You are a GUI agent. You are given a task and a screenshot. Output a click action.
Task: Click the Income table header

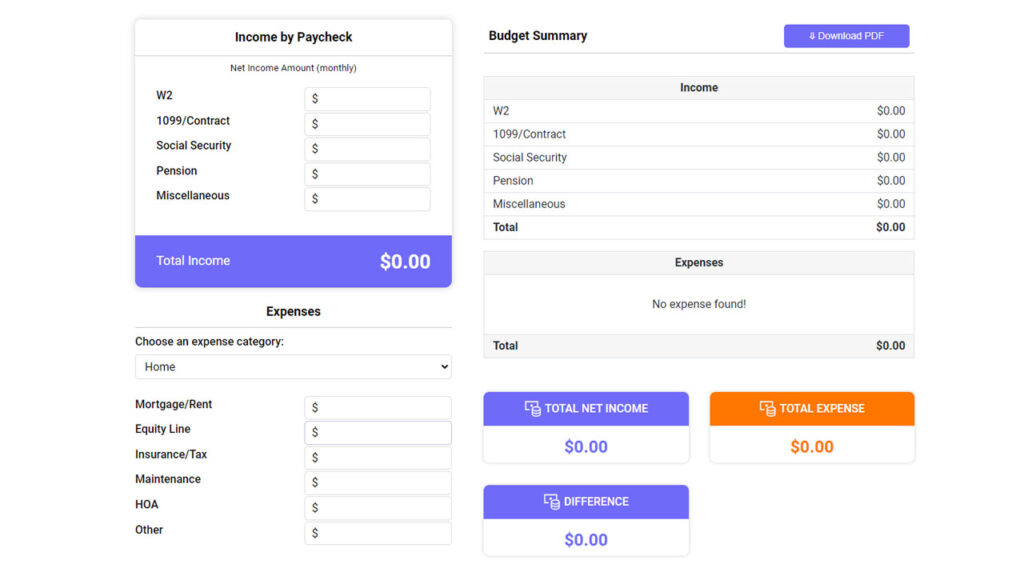tap(699, 88)
